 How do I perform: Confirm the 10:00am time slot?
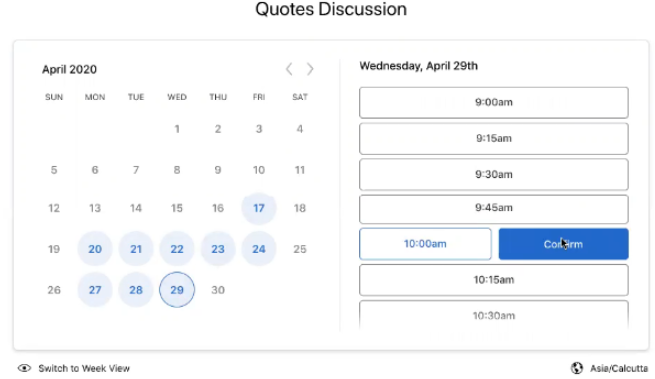point(564,244)
